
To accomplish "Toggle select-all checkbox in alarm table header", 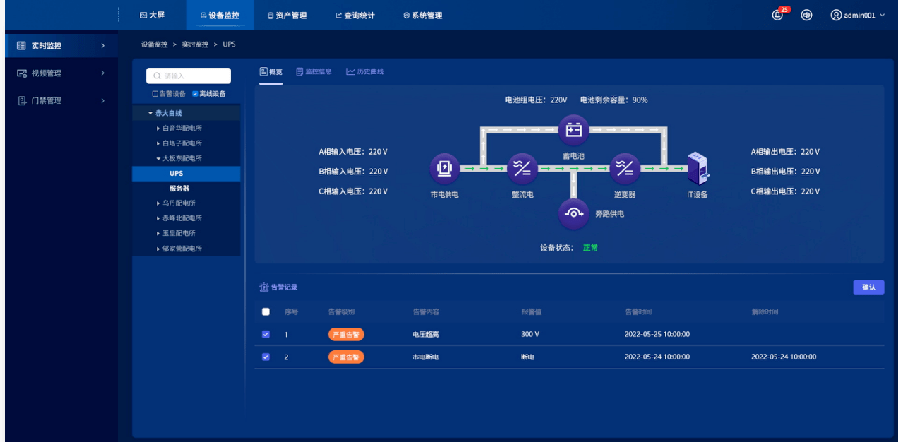I will tap(265, 312).
